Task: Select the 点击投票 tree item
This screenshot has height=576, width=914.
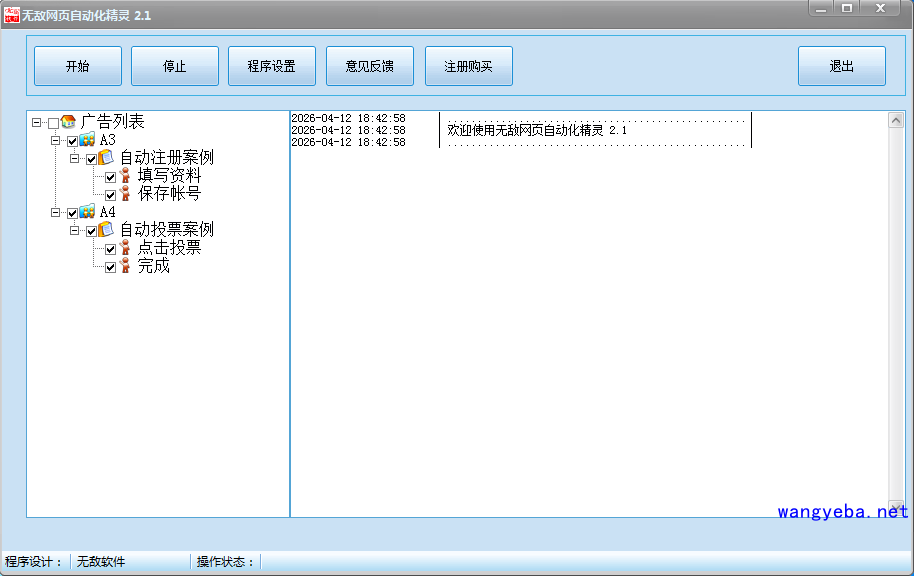Action: (169, 248)
